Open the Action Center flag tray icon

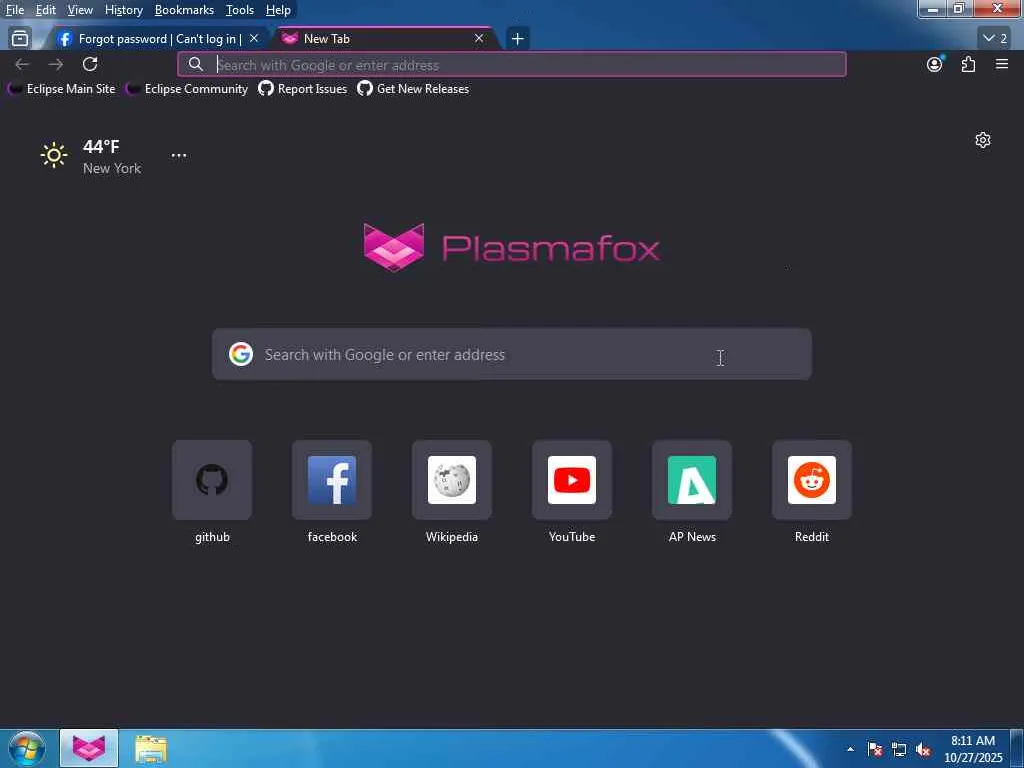(875, 749)
